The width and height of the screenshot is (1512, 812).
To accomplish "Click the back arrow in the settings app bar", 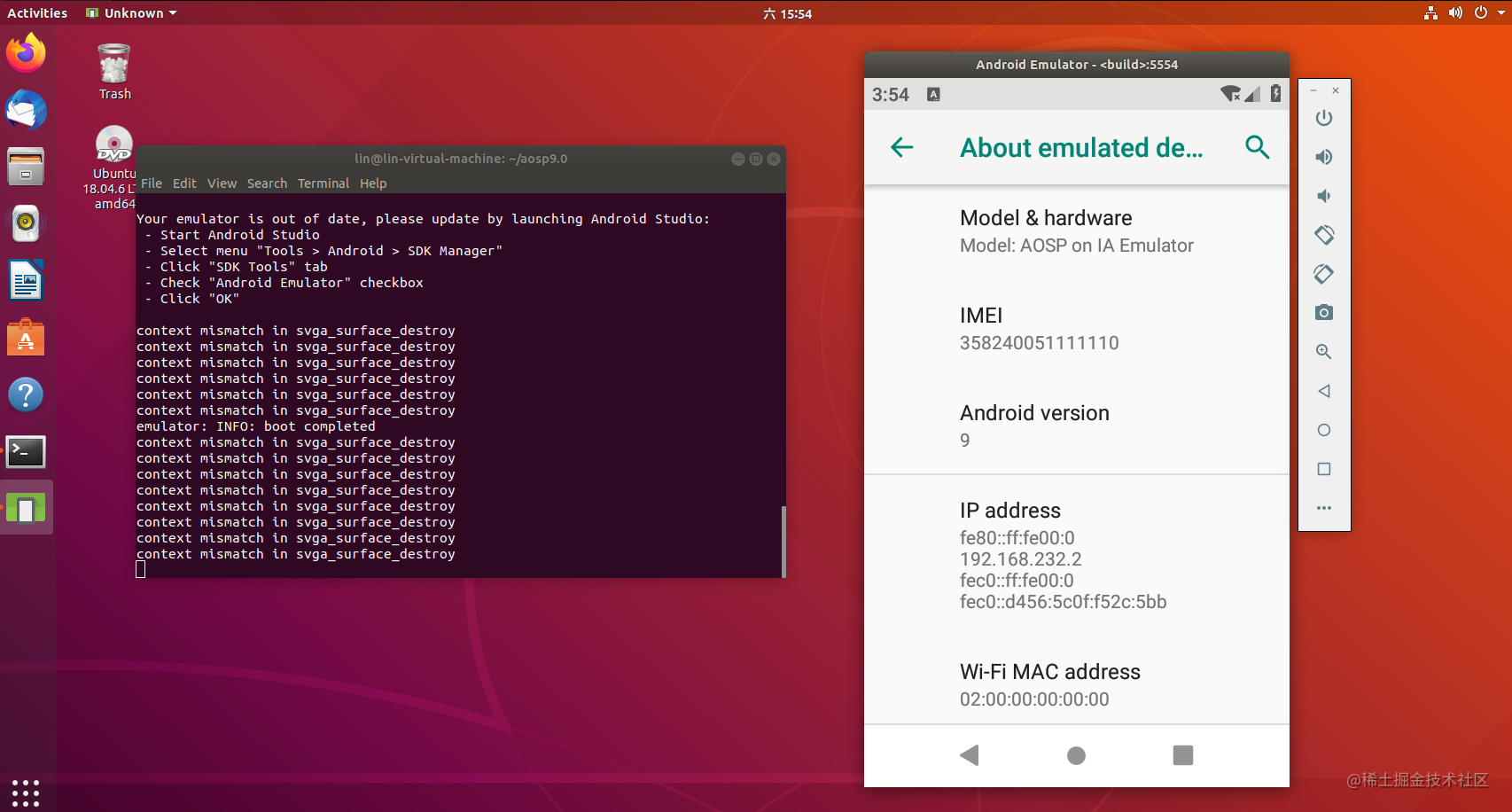I will pyautogui.click(x=901, y=148).
